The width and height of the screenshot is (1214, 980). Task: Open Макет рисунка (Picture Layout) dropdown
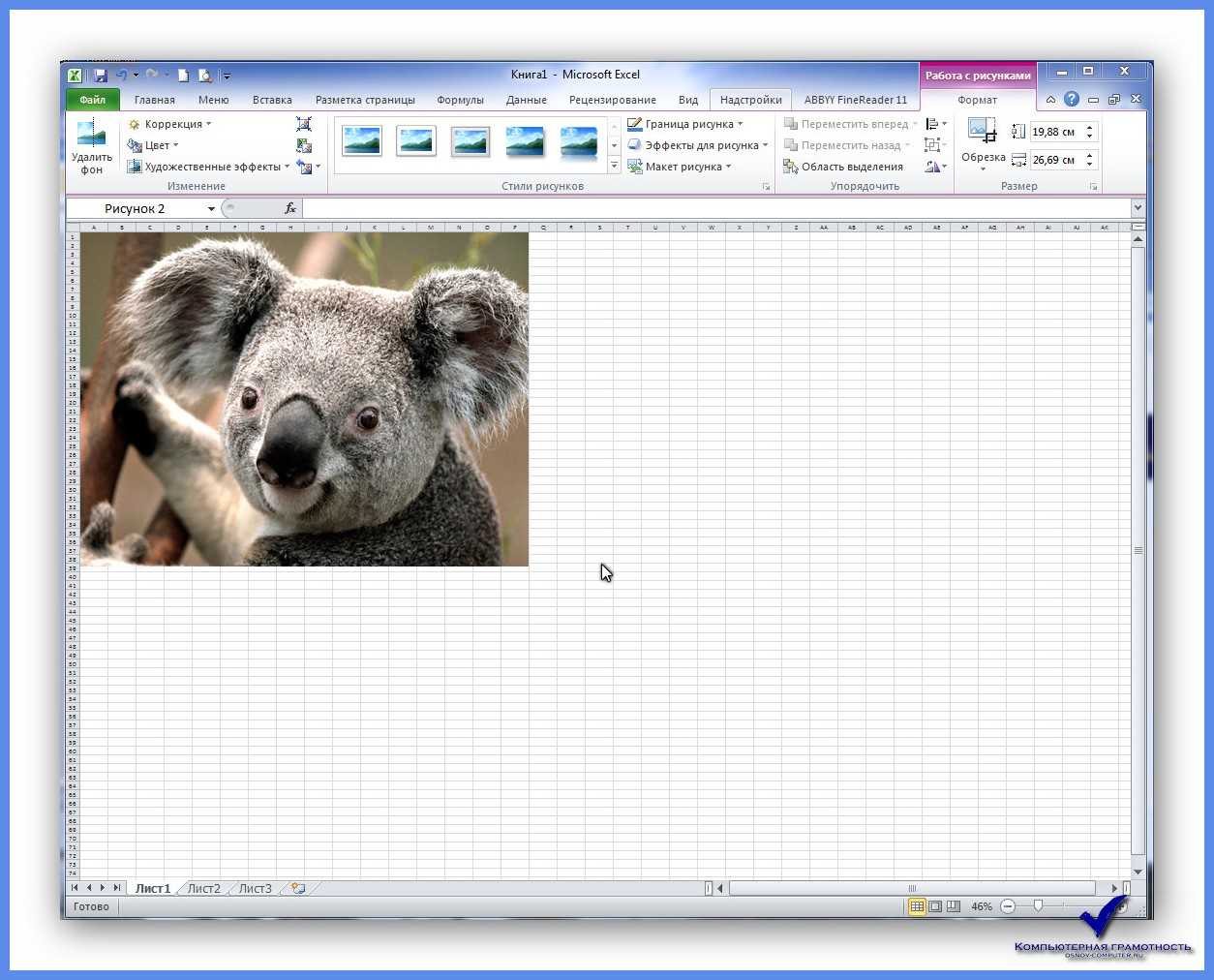pos(680,167)
